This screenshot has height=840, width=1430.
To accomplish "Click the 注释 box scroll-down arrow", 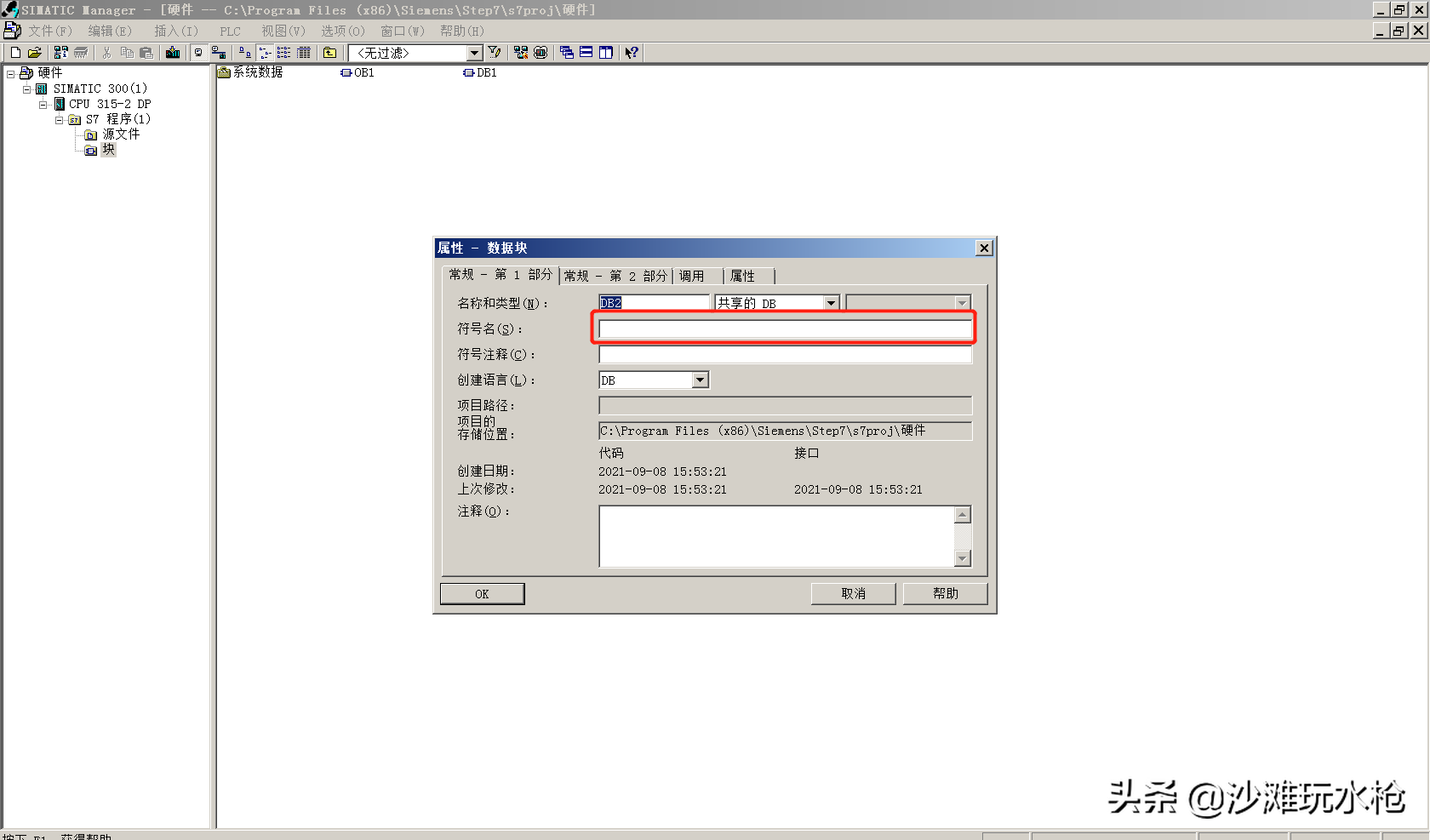I will 963,558.
